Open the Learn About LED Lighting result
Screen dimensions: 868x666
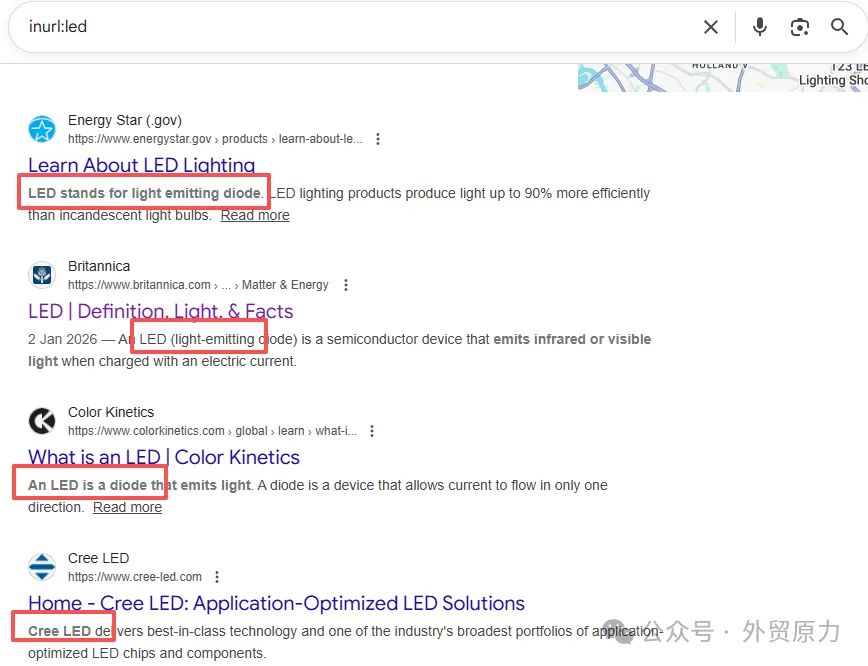coord(141,165)
